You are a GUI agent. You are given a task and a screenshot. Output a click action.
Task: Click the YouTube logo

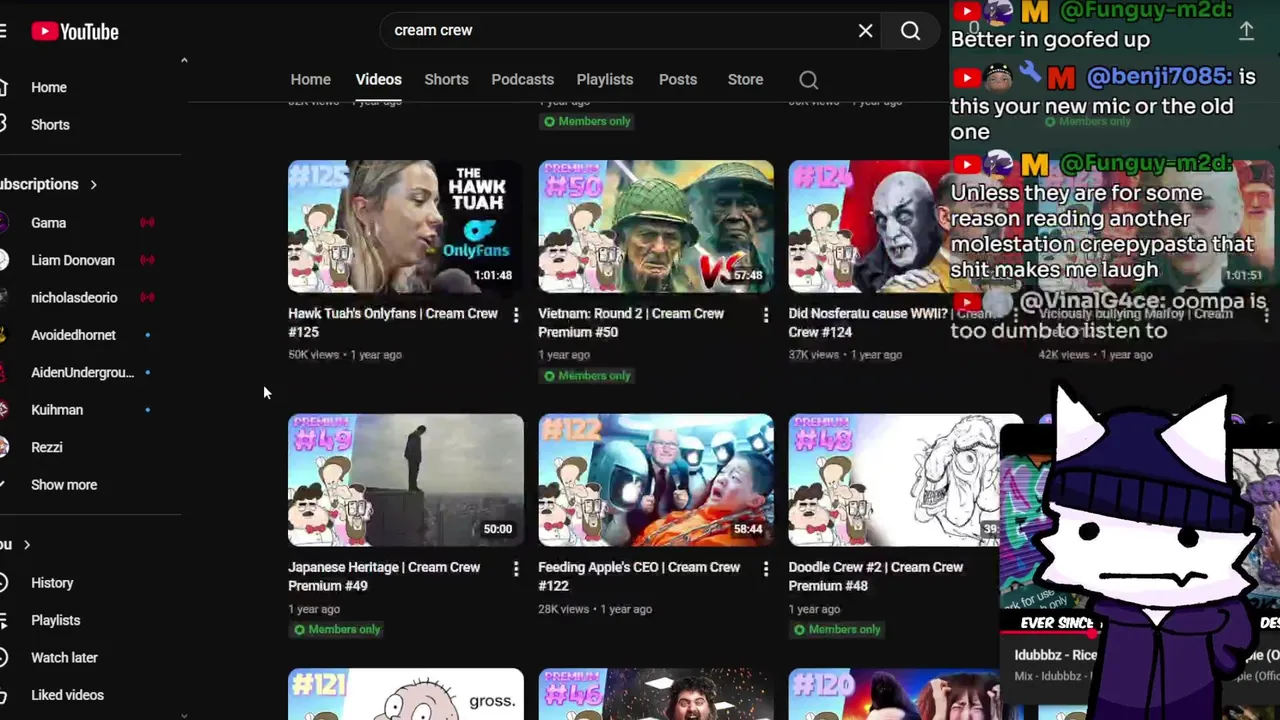pyautogui.click(x=75, y=31)
